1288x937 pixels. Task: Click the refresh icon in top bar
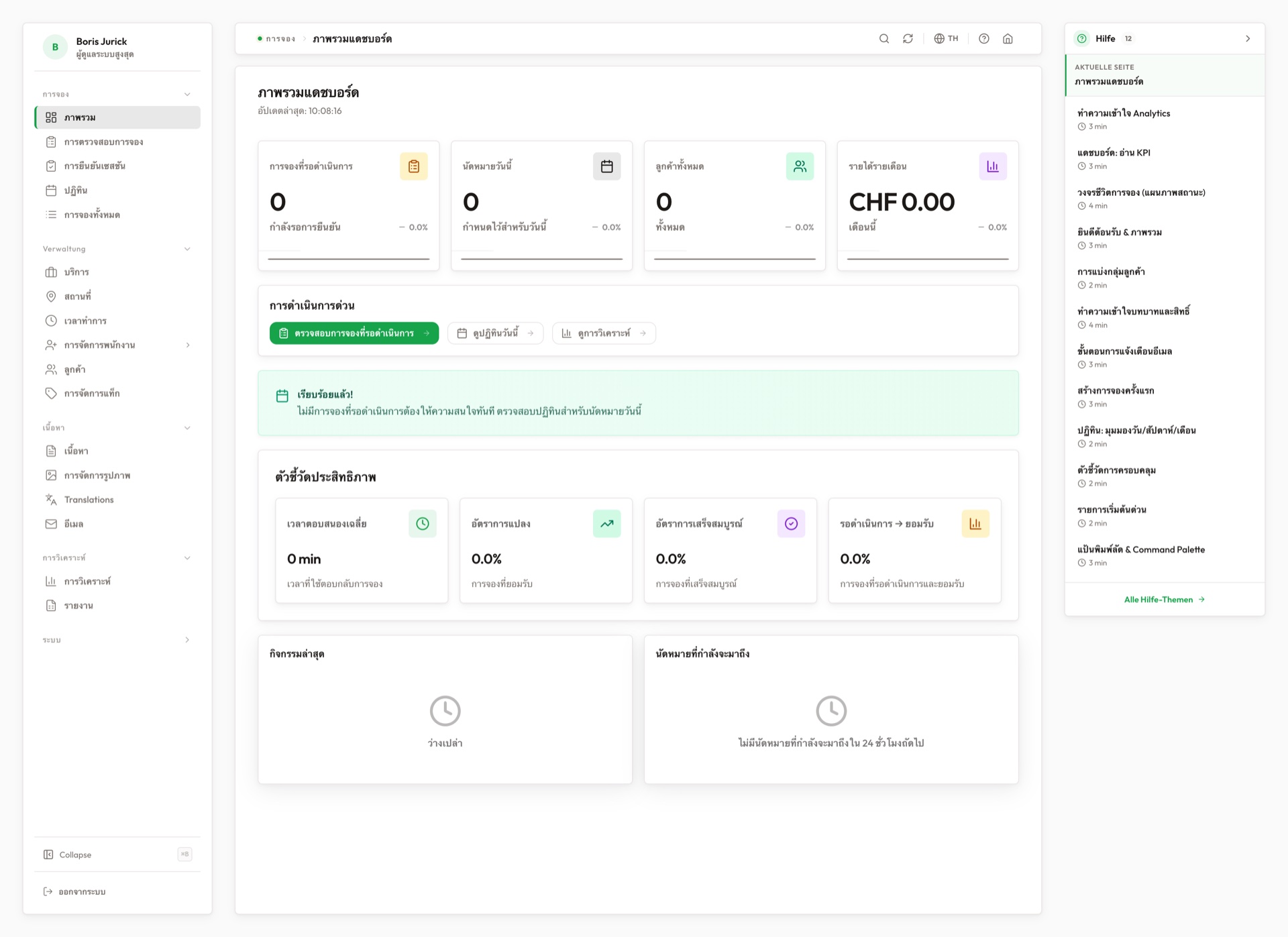(x=908, y=39)
